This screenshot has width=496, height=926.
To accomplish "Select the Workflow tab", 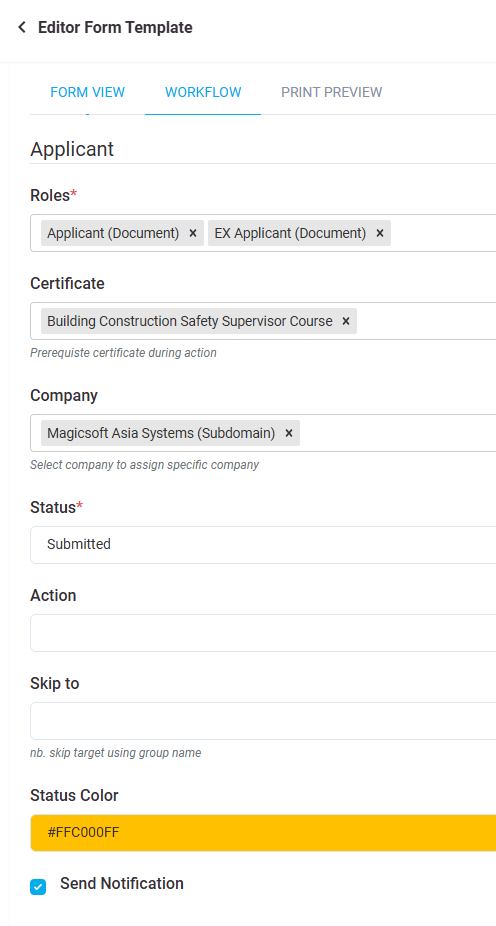I will coord(203,93).
